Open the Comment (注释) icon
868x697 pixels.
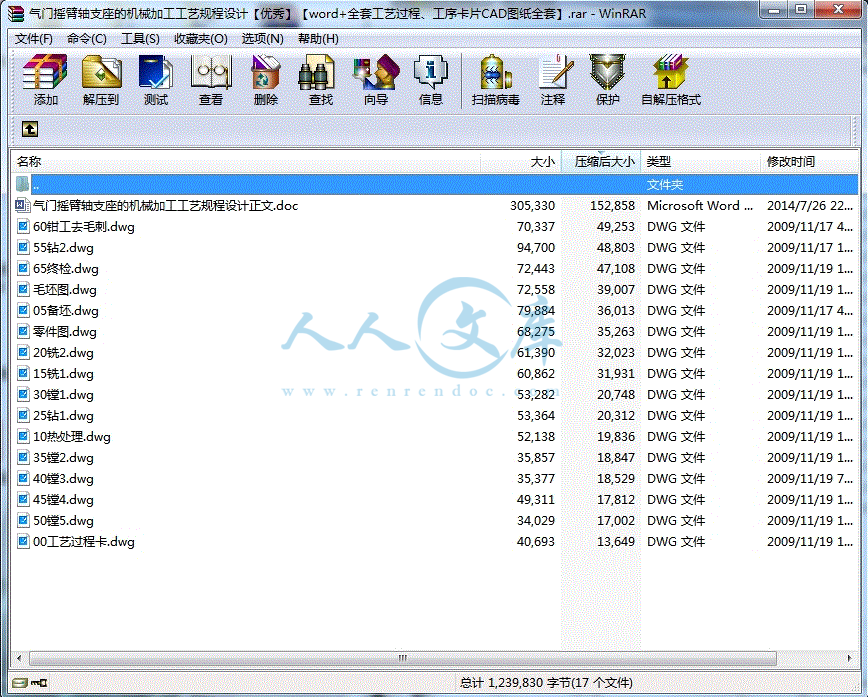[555, 72]
